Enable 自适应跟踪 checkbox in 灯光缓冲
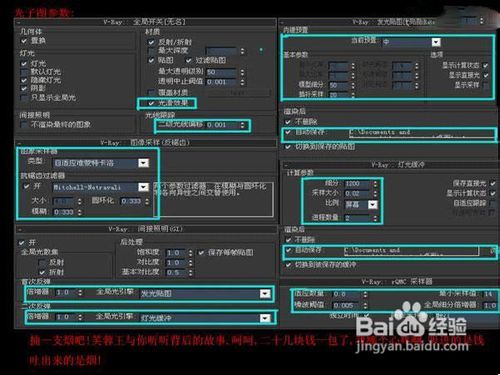 tap(493, 203)
